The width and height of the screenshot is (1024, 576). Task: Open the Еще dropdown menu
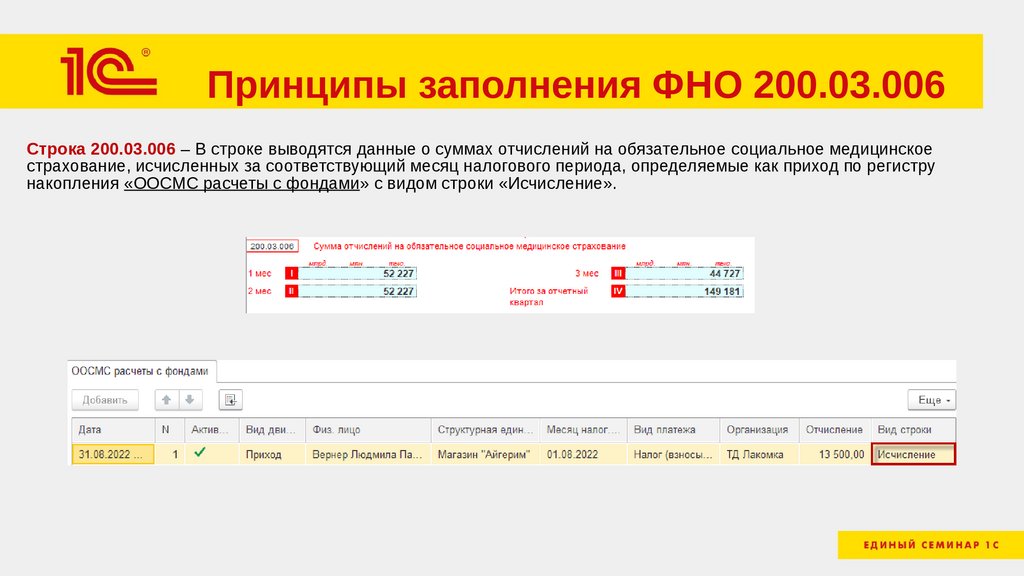pyautogui.click(x=931, y=400)
